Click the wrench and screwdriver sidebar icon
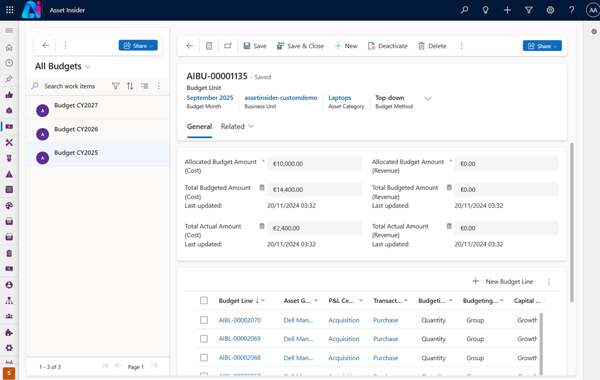600x380 pixels. (x=9, y=142)
